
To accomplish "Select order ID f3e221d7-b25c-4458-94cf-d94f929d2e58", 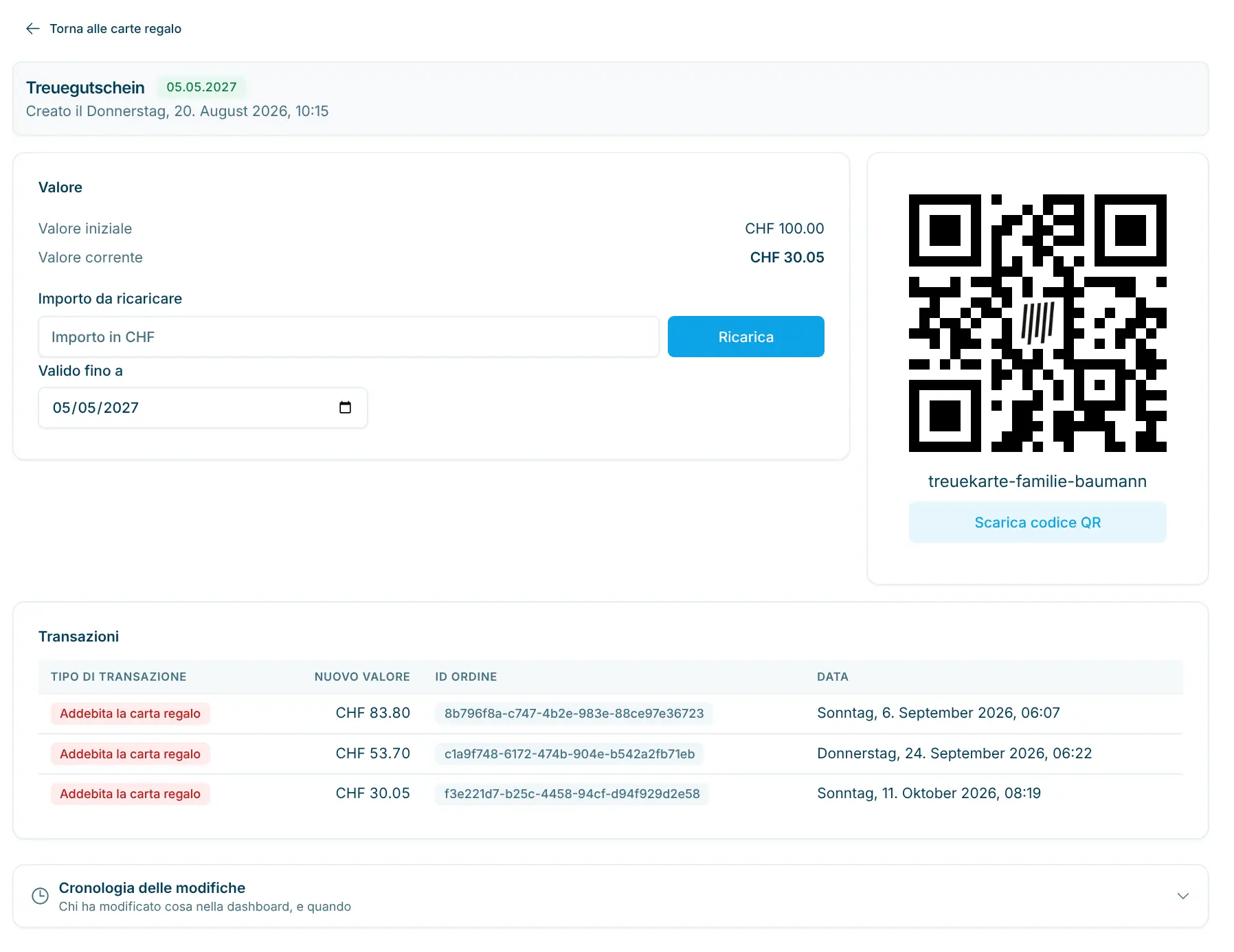I will 572,793.
